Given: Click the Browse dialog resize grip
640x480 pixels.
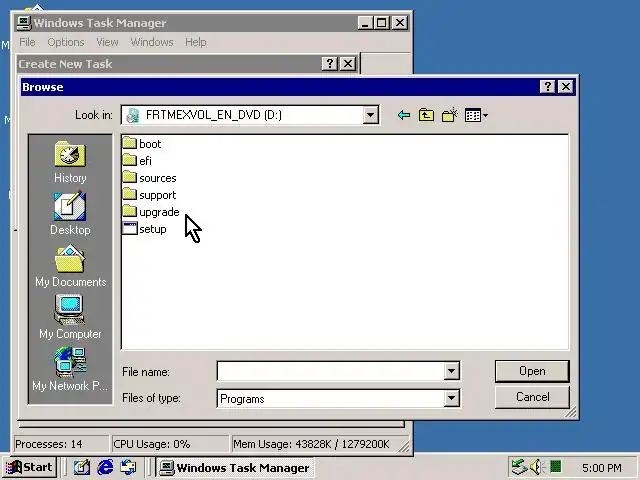Looking at the screenshot, I should [571, 412].
